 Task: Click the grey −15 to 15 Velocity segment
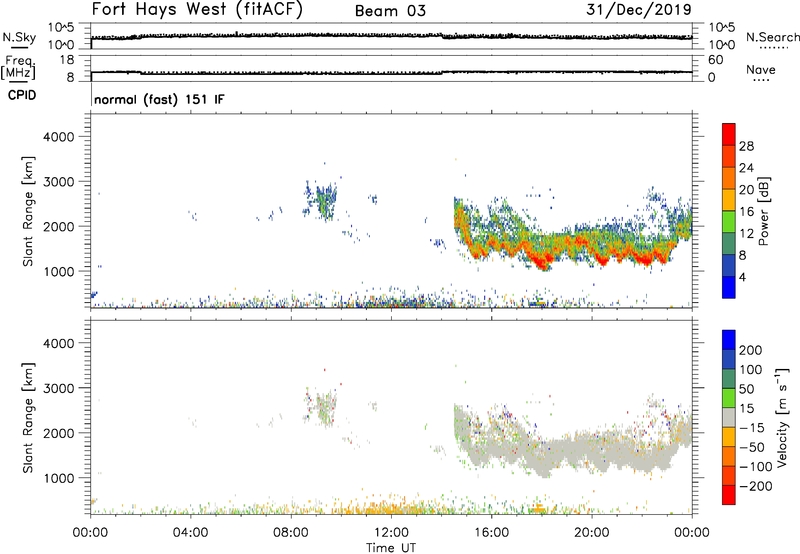click(729, 417)
